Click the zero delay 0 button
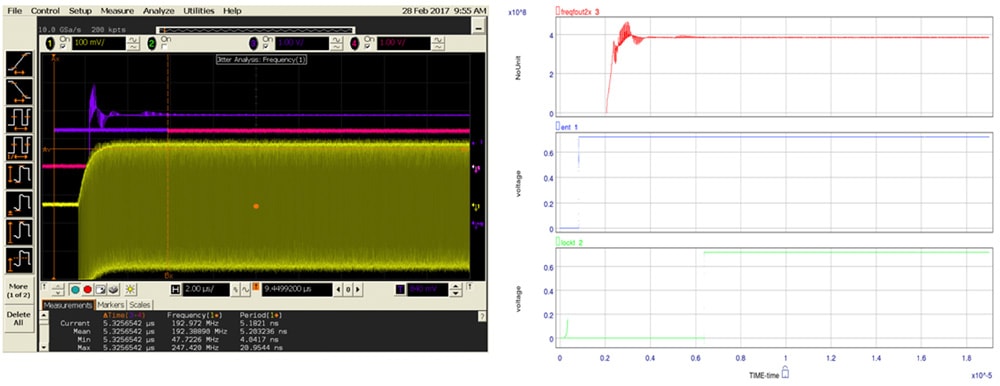The width and height of the screenshot is (1000, 386). (x=348, y=289)
